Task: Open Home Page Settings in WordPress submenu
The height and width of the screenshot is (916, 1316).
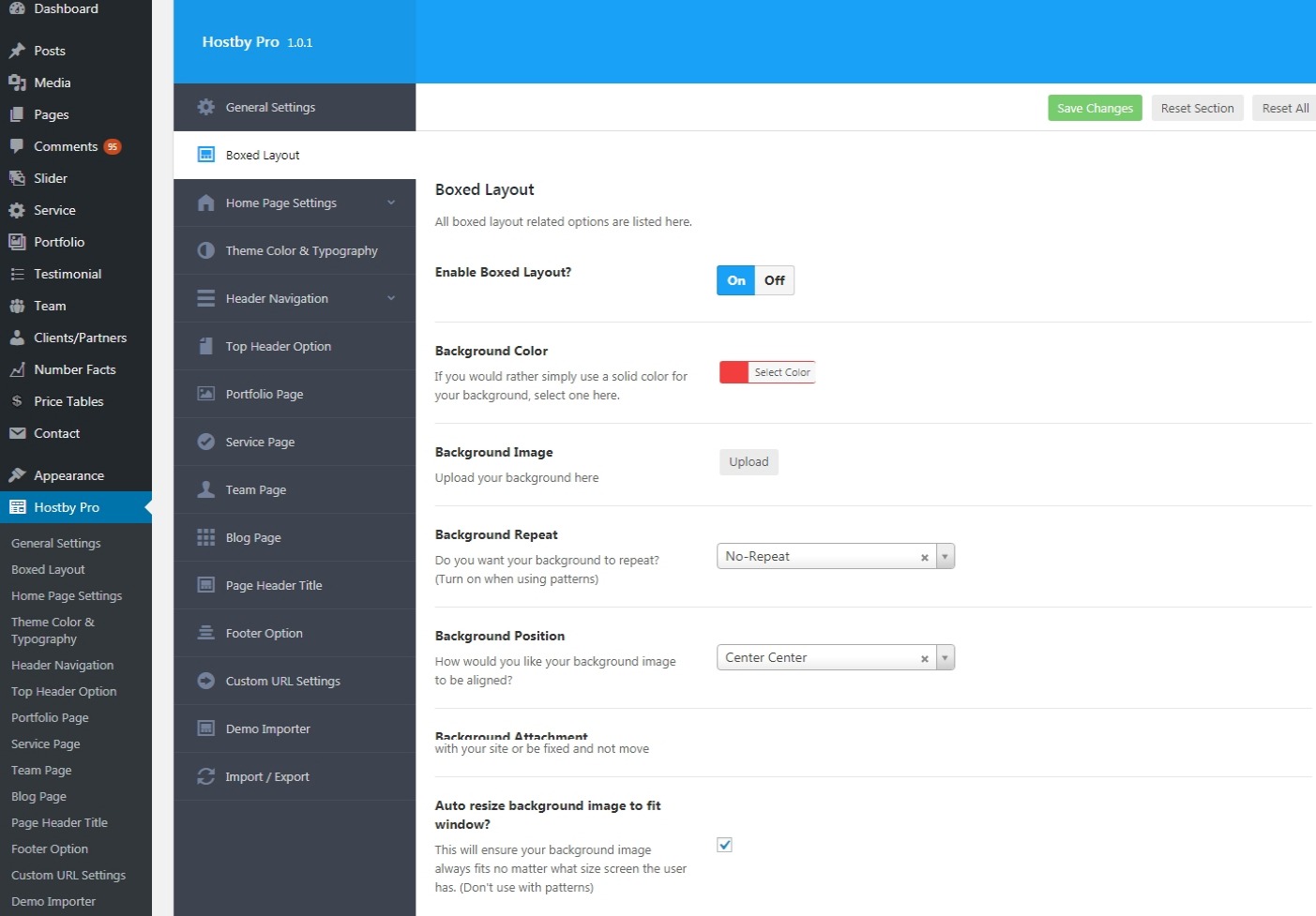Action: [x=67, y=595]
